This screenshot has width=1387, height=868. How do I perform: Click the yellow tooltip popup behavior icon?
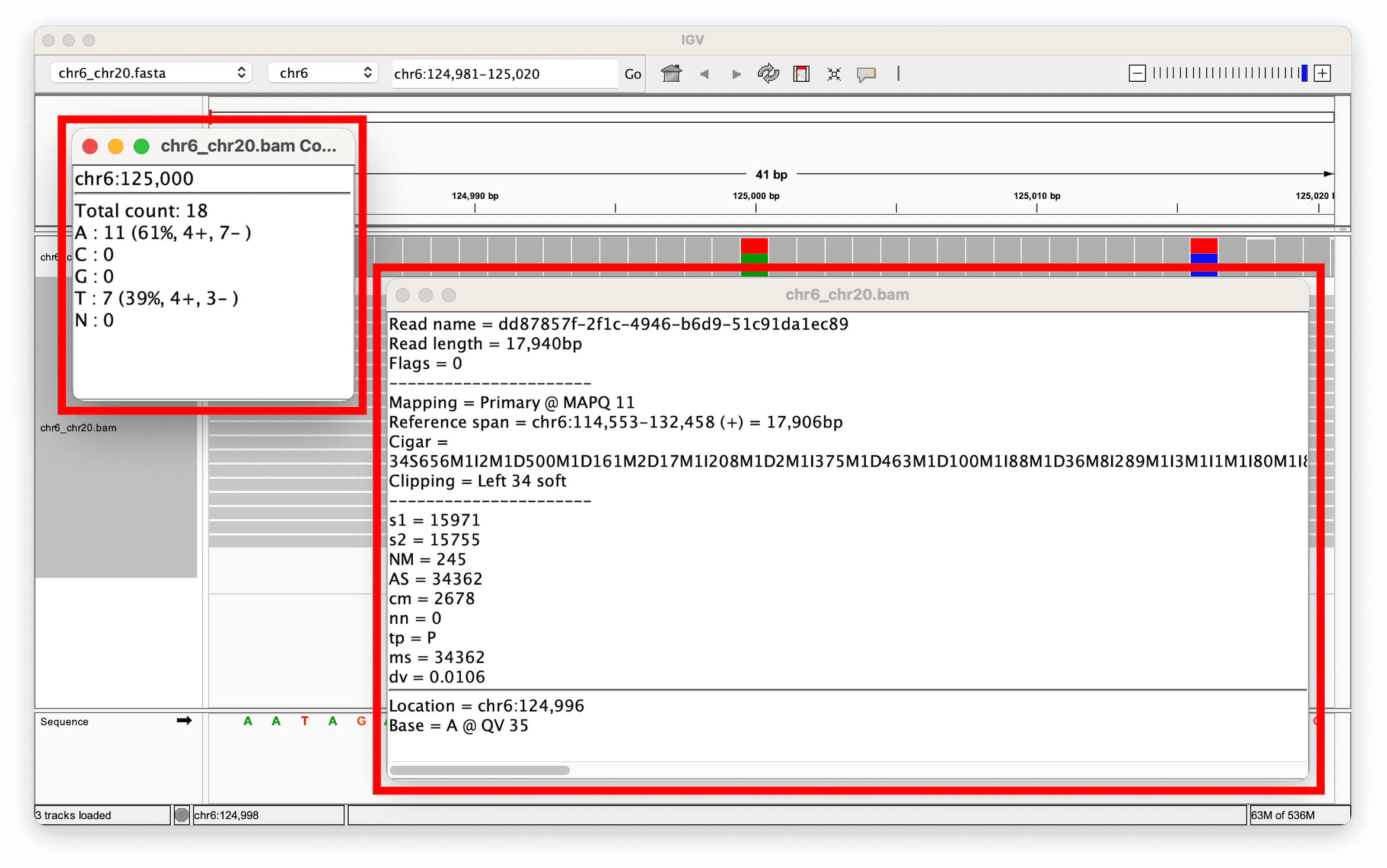click(x=866, y=74)
